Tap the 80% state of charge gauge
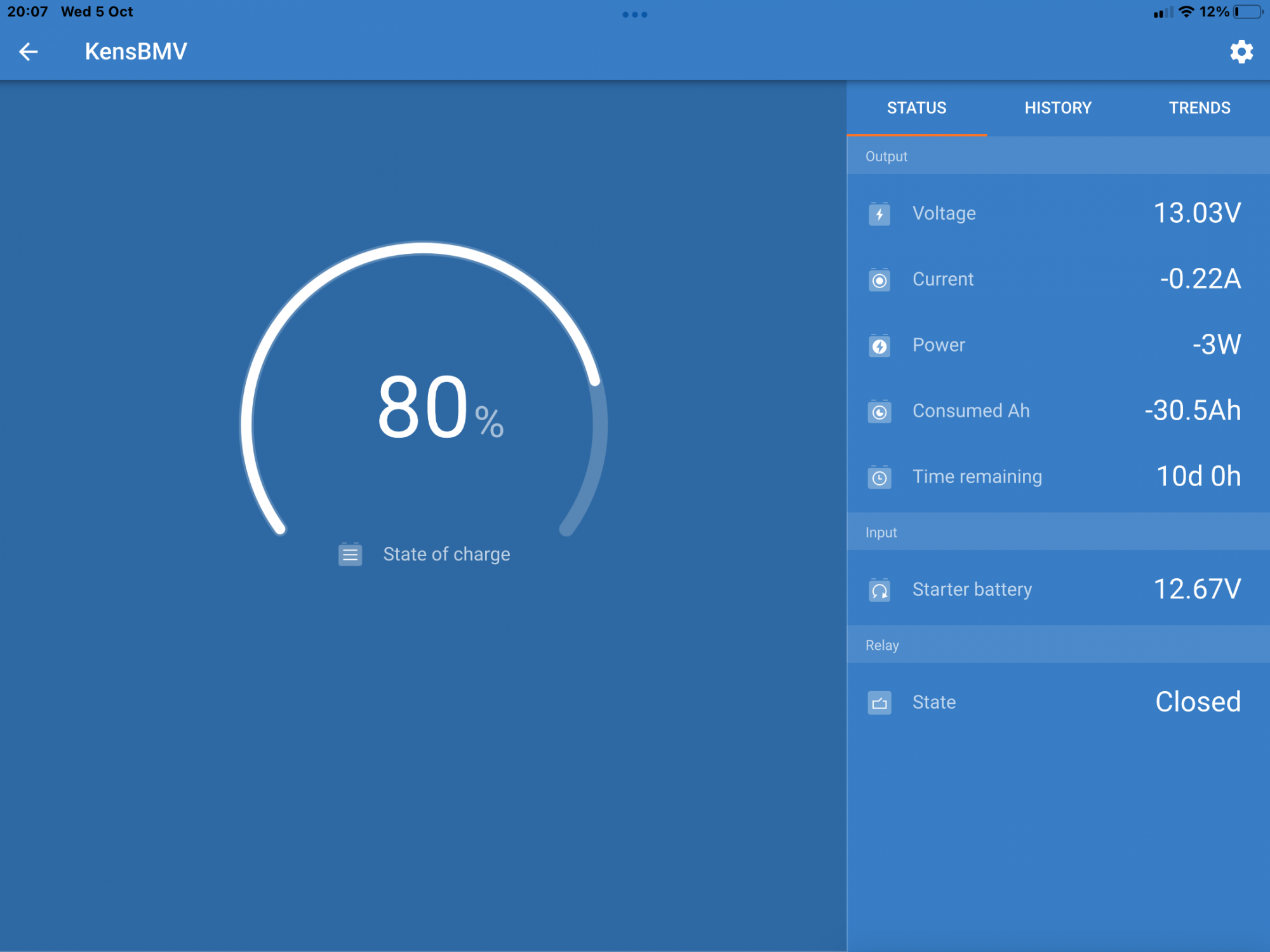Image resolution: width=1270 pixels, height=952 pixels. [424, 406]
